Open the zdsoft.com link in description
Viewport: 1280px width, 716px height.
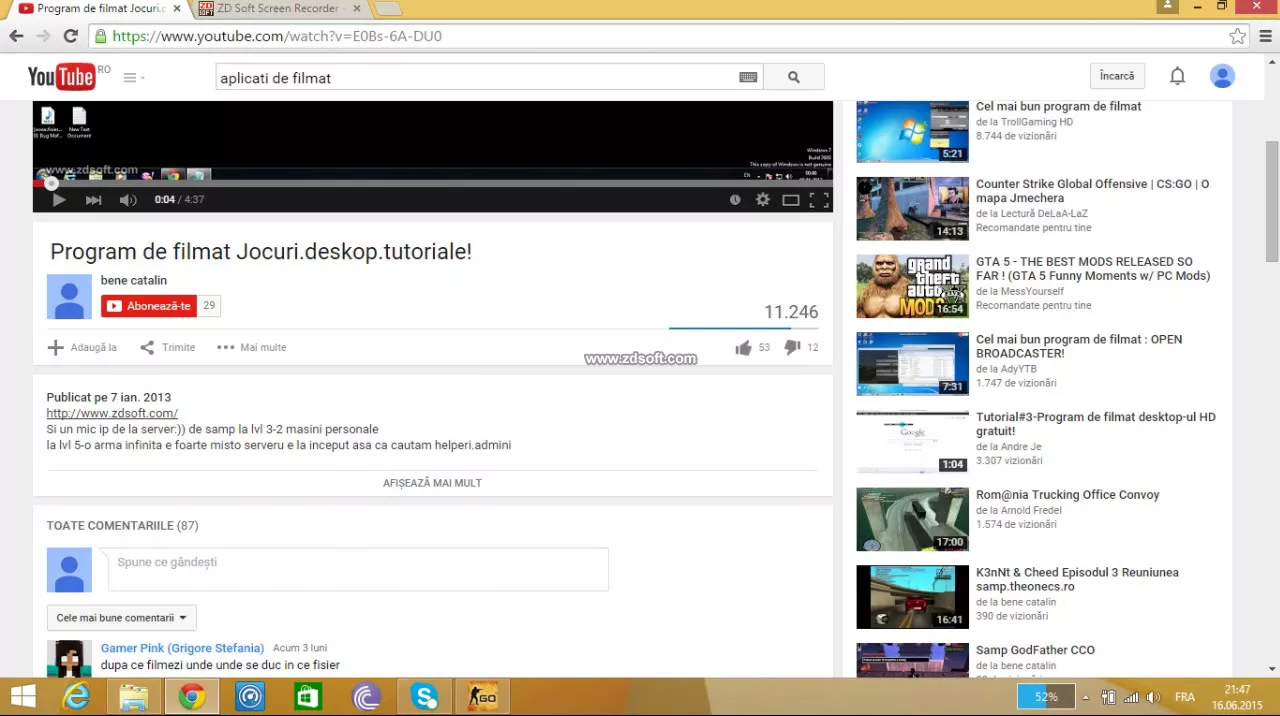(x=112, y=413)
